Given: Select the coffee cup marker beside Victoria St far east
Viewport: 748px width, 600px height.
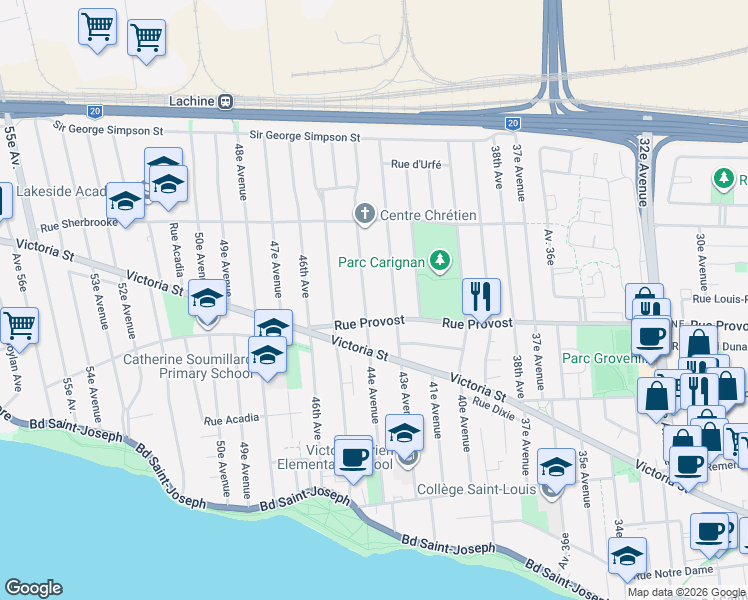Looking at the screenshot, I should click(x=688, y=467).
